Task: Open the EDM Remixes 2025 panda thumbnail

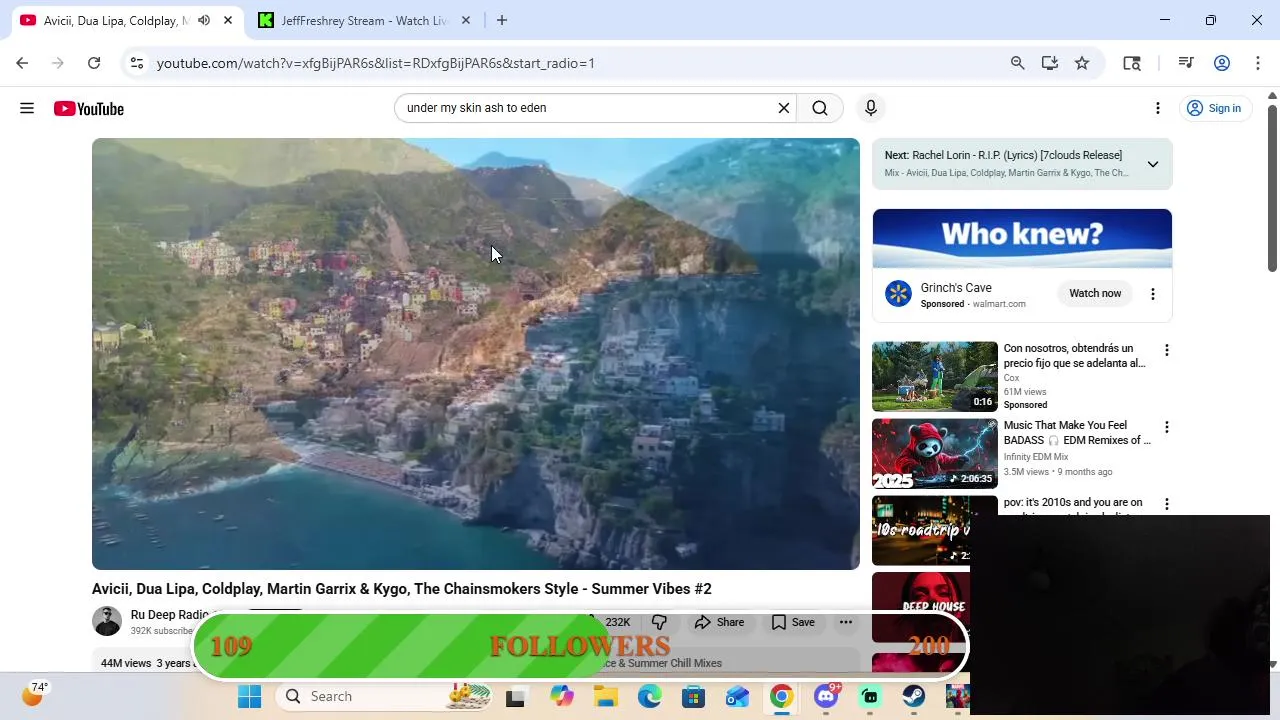Action: [x=935, y=454]
